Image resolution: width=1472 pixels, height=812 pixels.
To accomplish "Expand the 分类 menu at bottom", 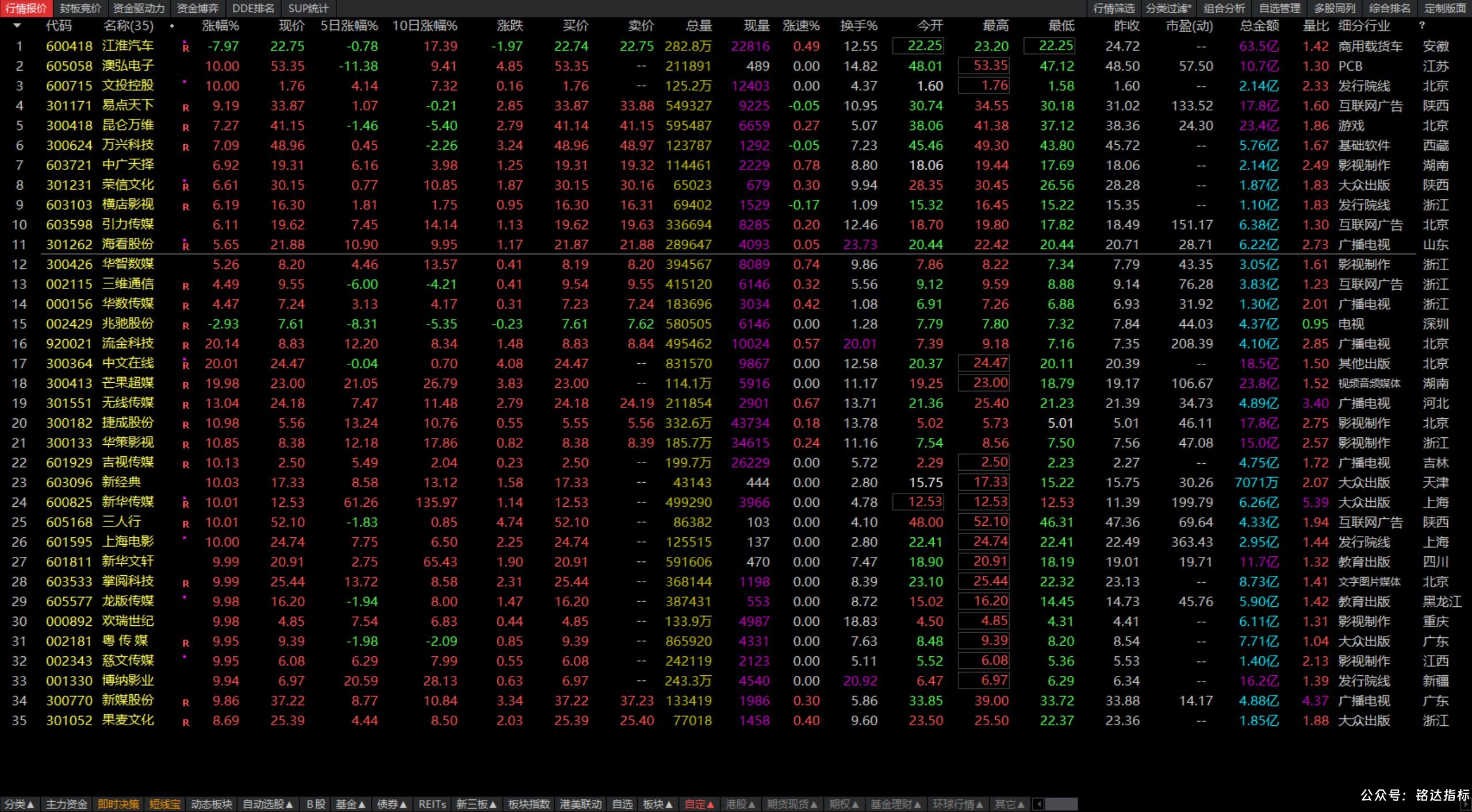I will (x=19, y=804).
